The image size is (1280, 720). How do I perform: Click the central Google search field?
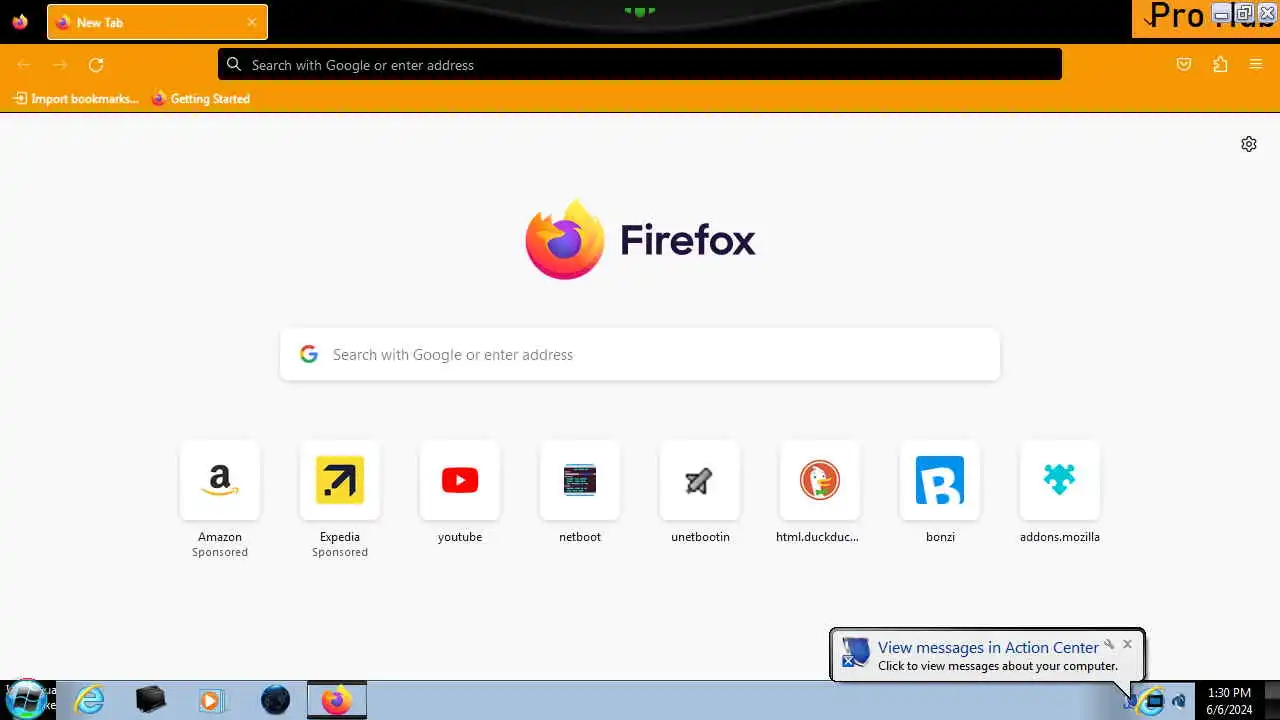tap(640, 355)
